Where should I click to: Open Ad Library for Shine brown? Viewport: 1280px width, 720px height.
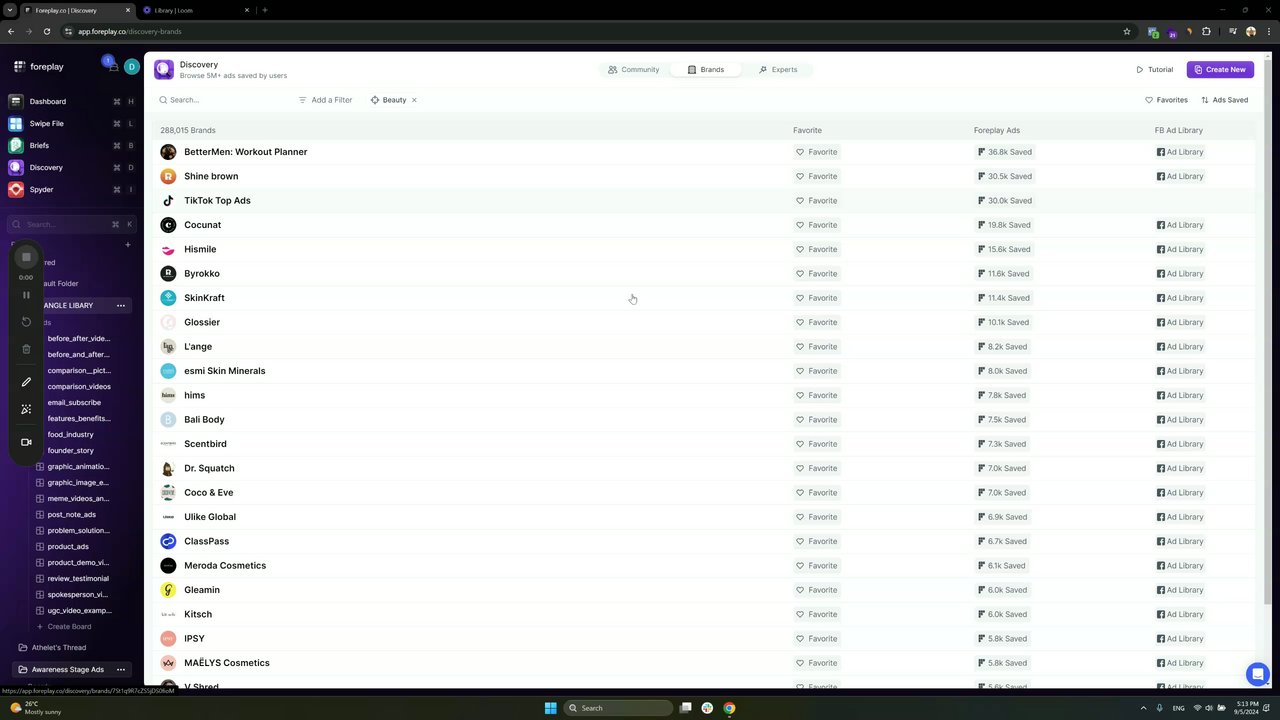(1180, 176)
